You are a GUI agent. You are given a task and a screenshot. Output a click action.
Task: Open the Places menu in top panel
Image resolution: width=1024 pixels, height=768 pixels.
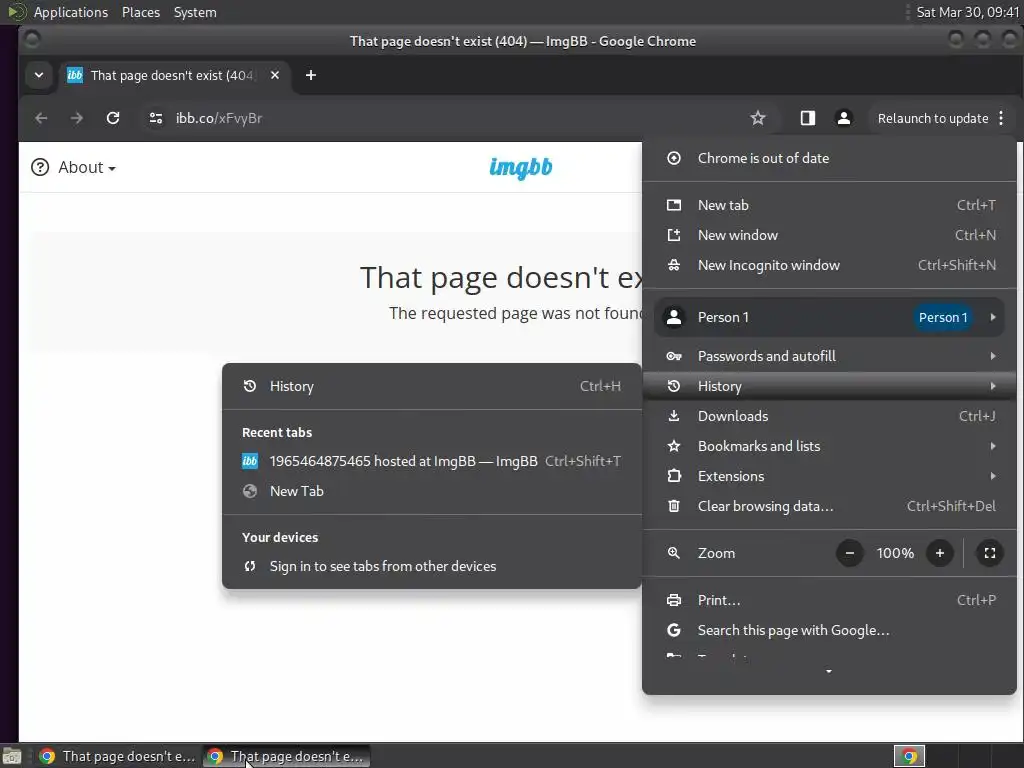click(140, 12)
